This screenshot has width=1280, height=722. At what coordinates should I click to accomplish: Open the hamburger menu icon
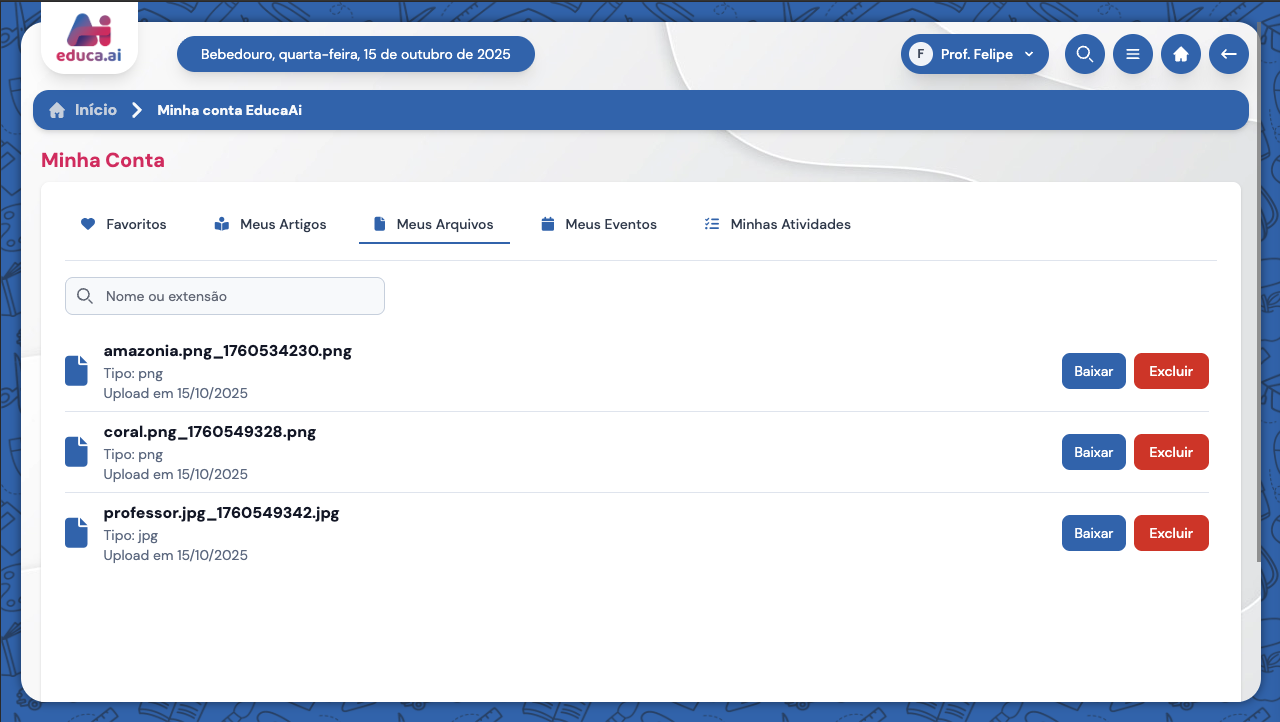(1132, 54)
